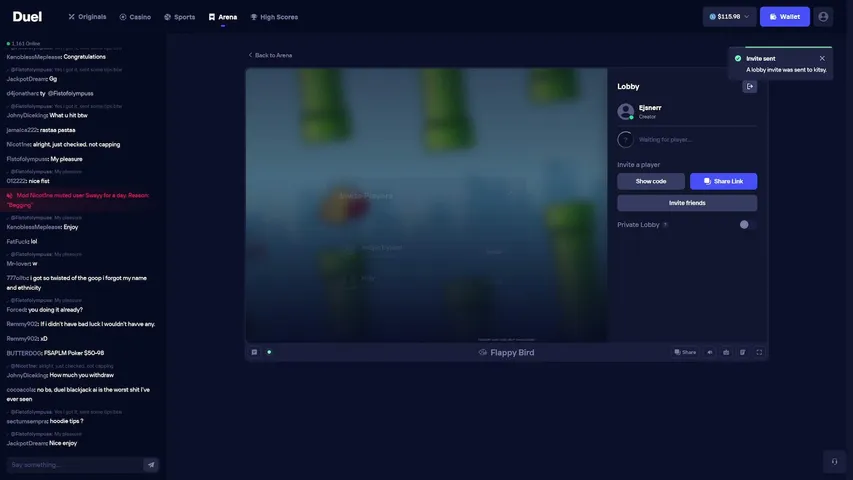Click the icon left of fullscreen

point(743,352)
